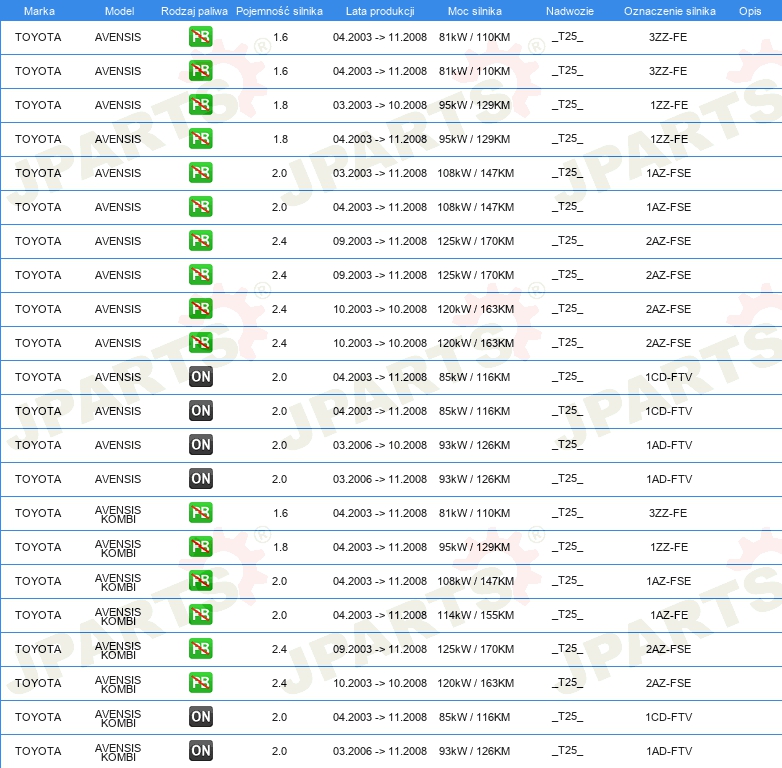Click the Model column header
This screenshot has height=768, width=782.
[119, 11]
